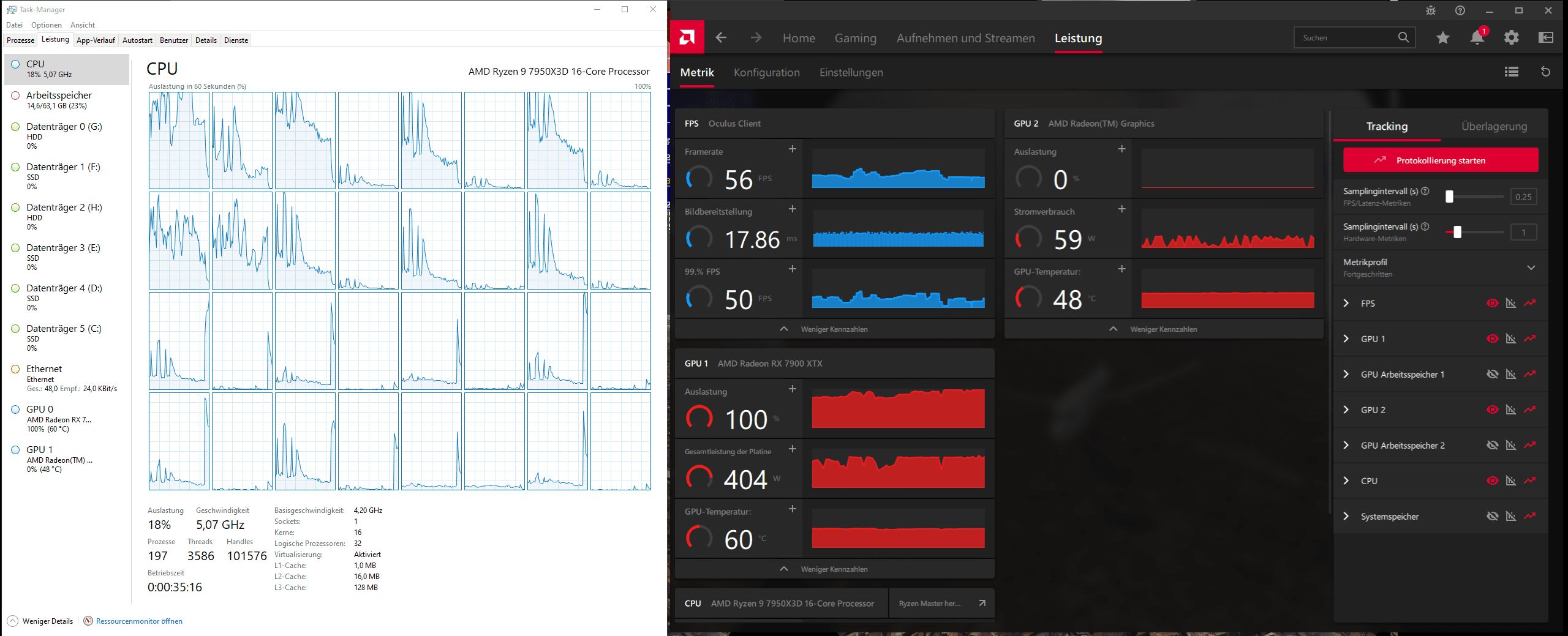The image size is (1568, 636).
Task: Go forward using the AMD Software forward arrow
Action: (756, 37)
